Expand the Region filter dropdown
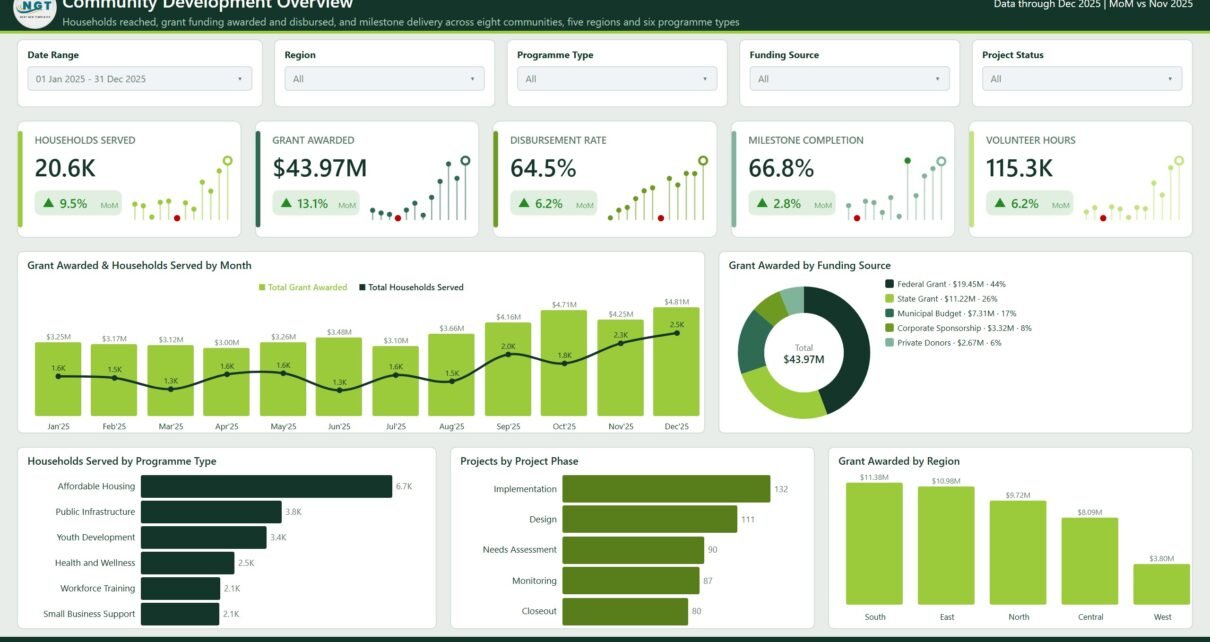This screenshot has width=1210, height=642. click(384, 79)
